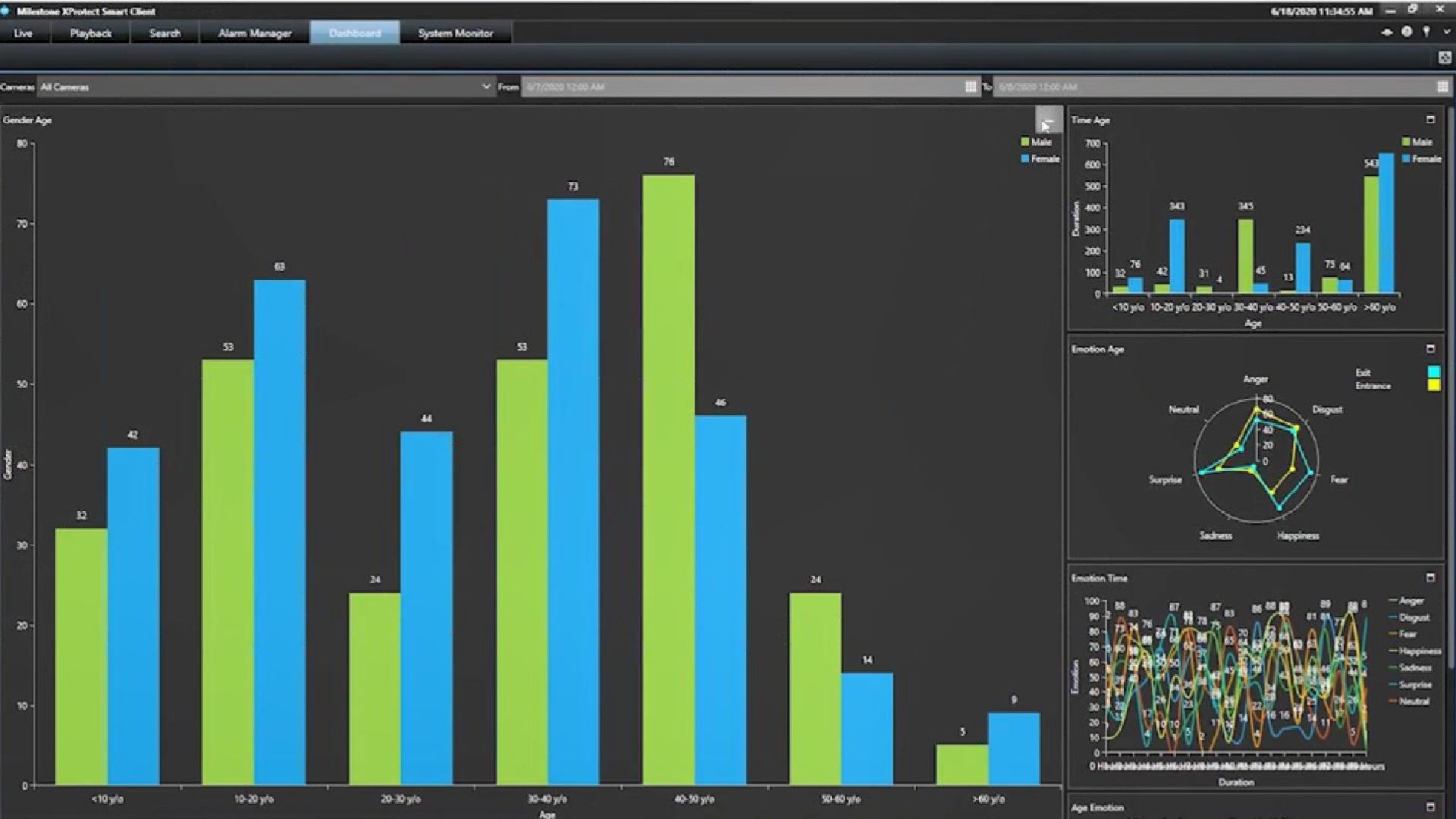Click the Milestone XProtect app icon
Image resolution: width=1456 pixels, height=819 pixels.
(x=5, y=11)
